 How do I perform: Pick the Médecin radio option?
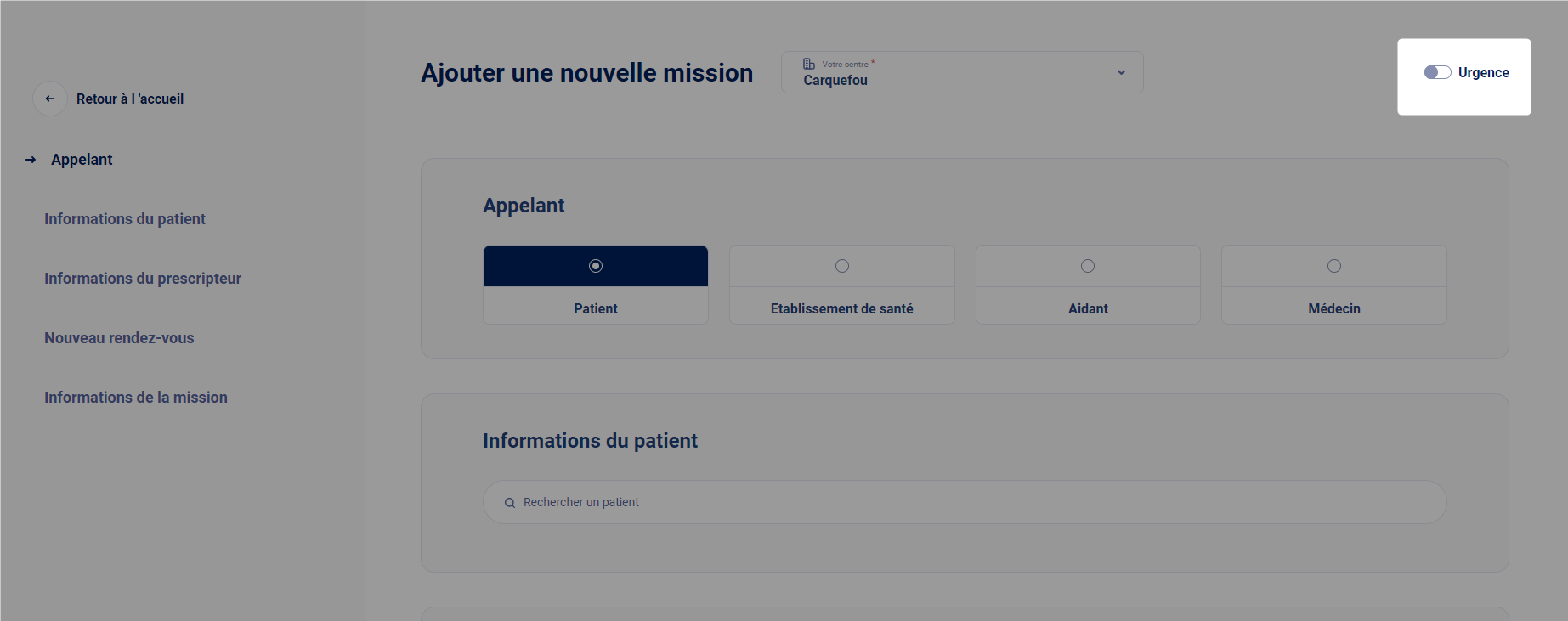(1334, 266)
